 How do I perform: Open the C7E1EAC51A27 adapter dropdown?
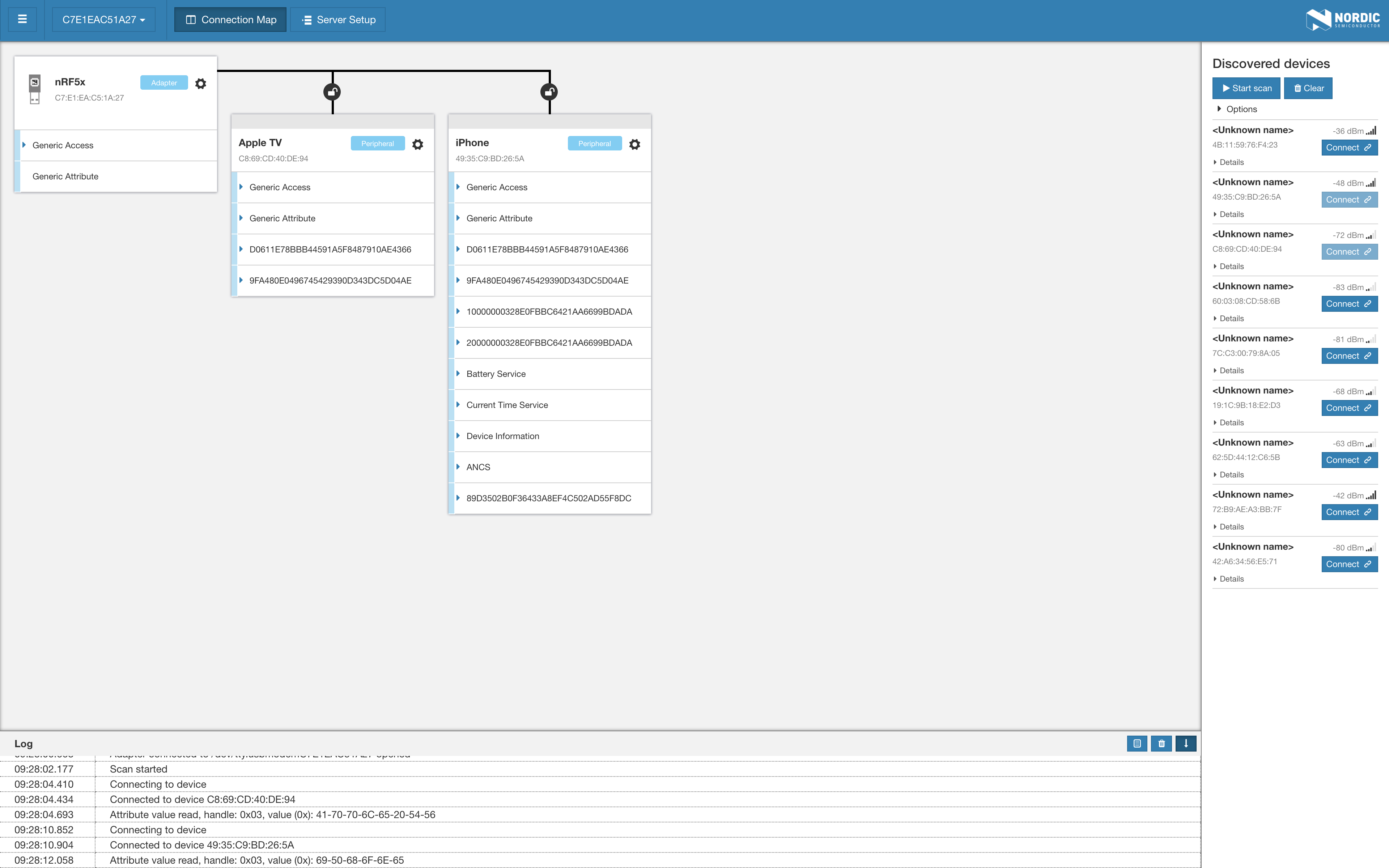[103, 20]
